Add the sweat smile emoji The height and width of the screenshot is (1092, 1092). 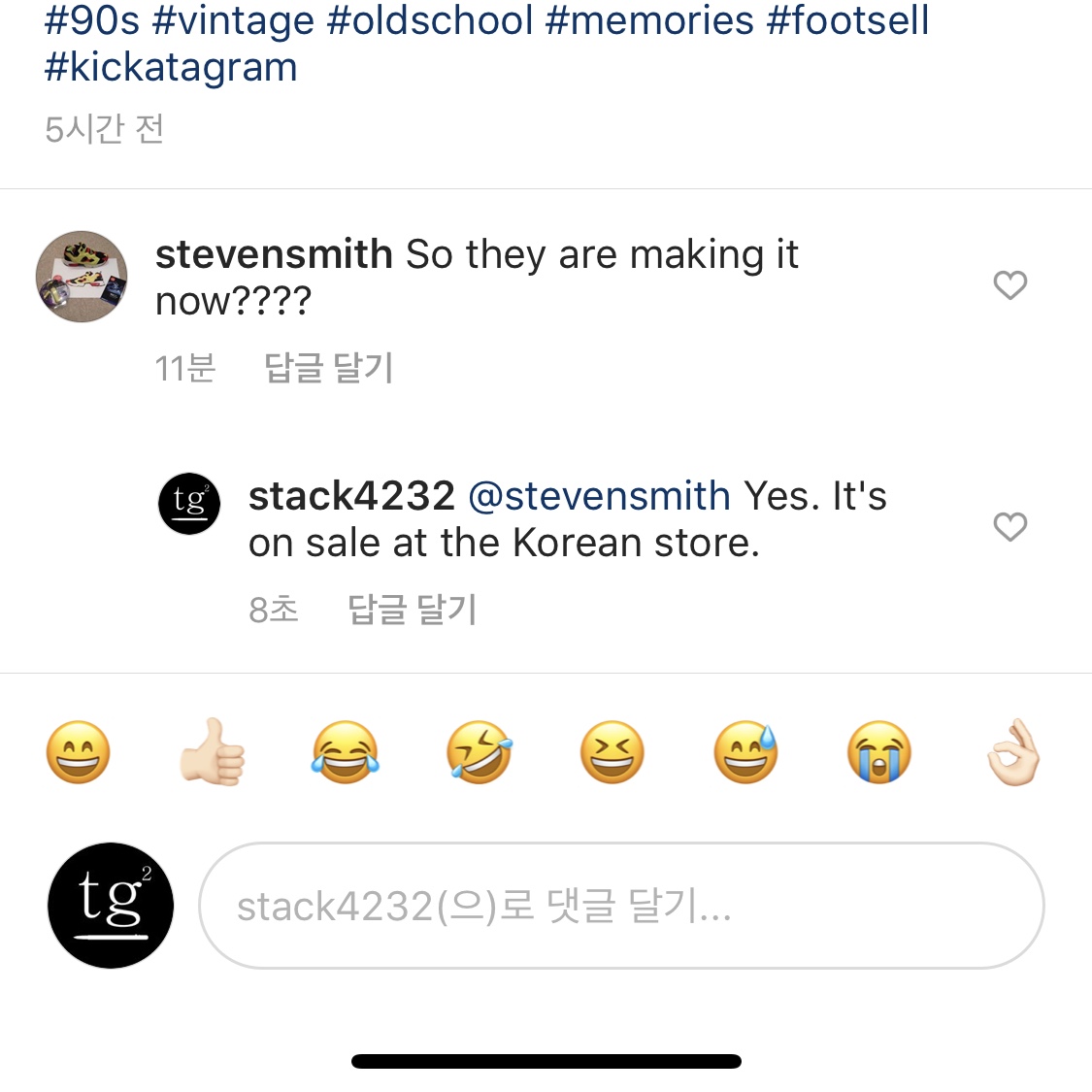746,752
